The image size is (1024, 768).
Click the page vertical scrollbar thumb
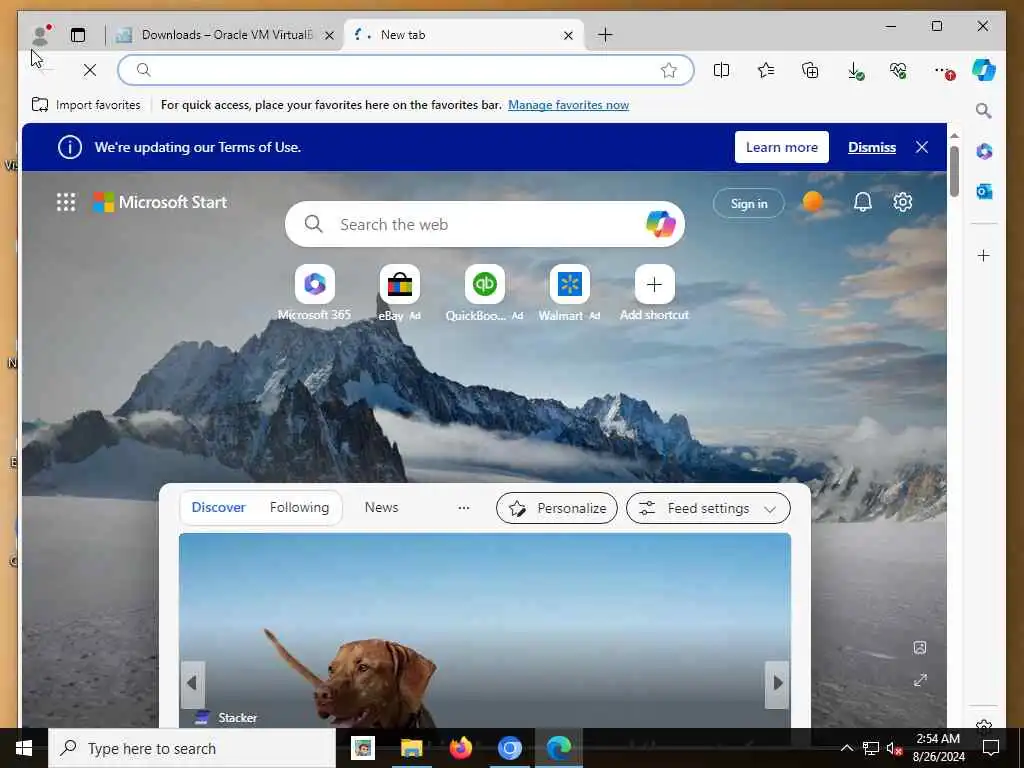tap(954, 171)
